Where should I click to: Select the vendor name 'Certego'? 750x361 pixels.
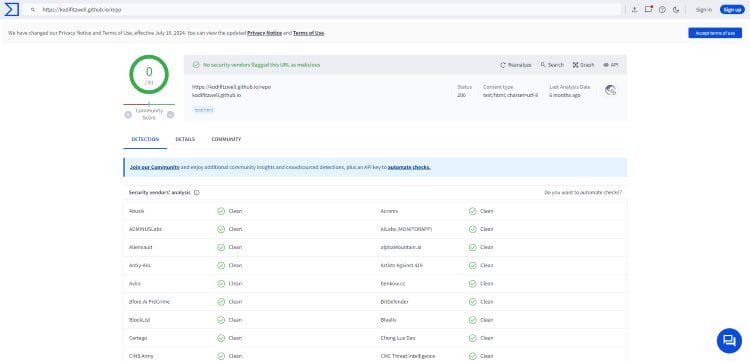(138, 338)
